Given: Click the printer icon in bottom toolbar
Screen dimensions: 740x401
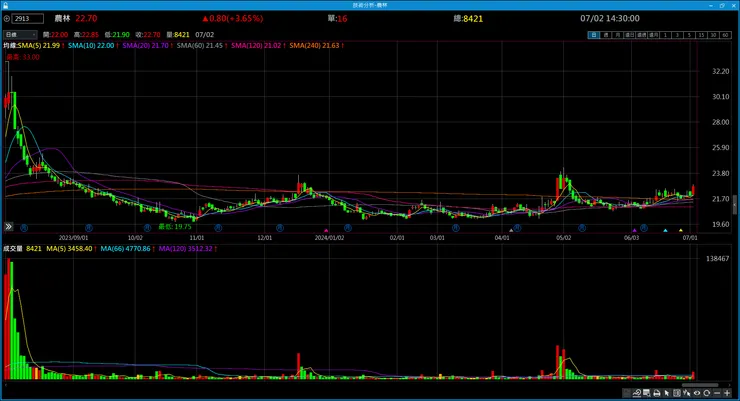Looking at the screenshot, I should pyautogui.click(x=656, y=393).
